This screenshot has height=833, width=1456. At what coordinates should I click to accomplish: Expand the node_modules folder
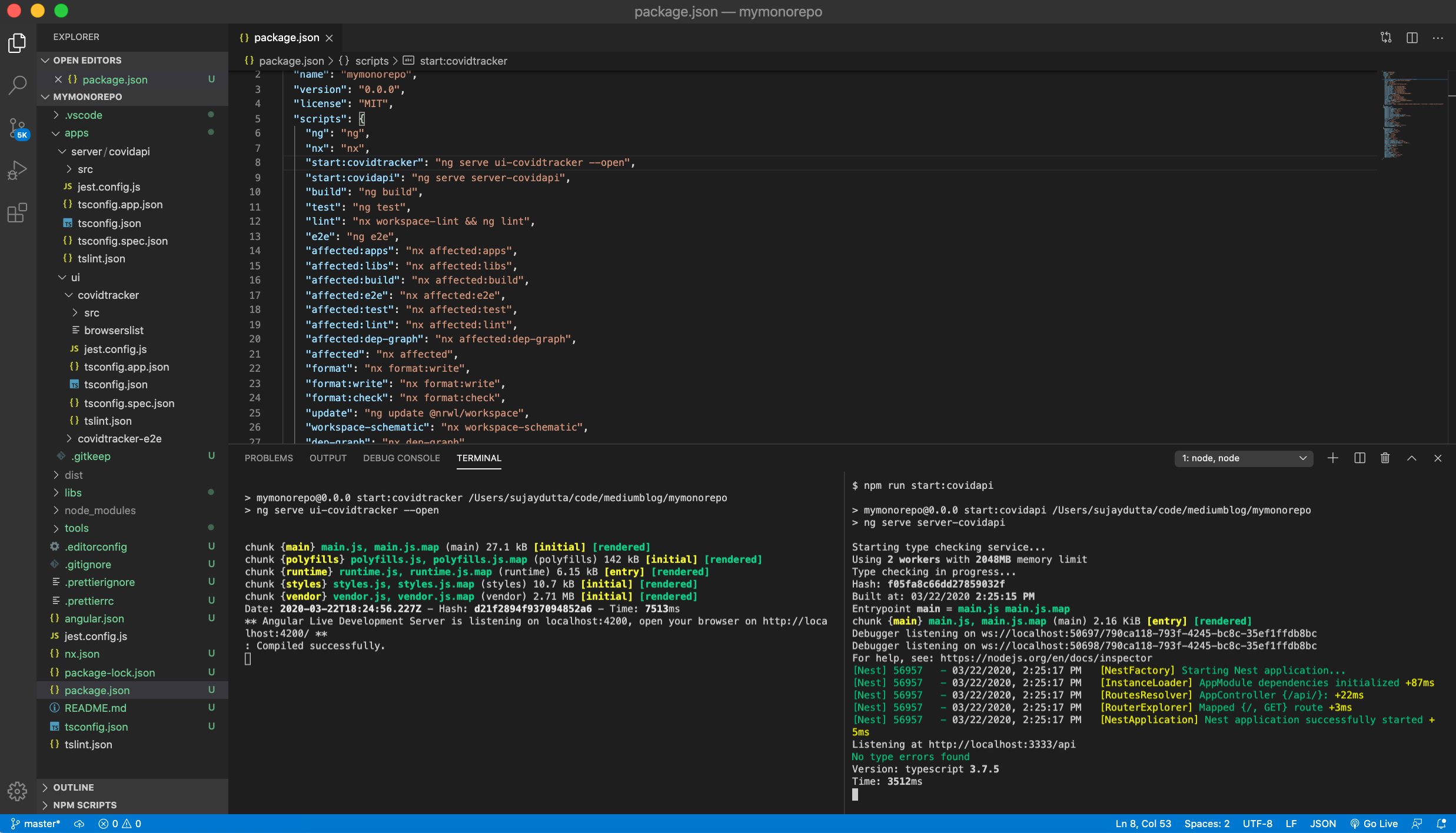[100, 511]
